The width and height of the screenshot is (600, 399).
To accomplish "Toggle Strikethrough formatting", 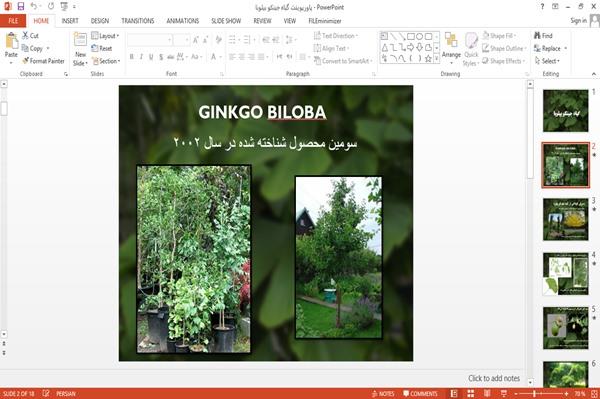I will (171, 57).
